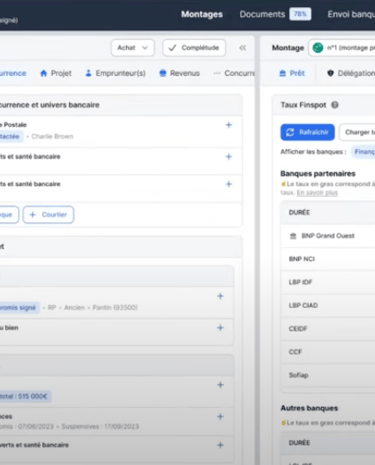Click the refresh icon in Rafraîchir
This screenshot has height=465, width=375.
pyautogui.click(x=290, y=132)
